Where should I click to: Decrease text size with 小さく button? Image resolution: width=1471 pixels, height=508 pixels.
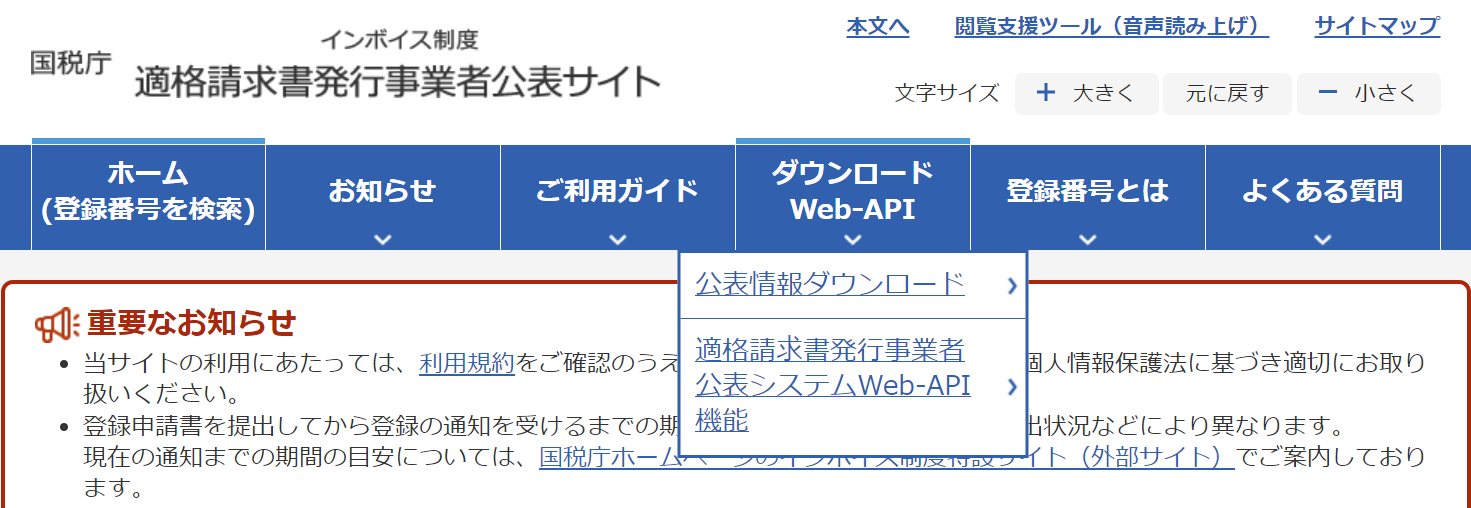[x=1369, y=94]
